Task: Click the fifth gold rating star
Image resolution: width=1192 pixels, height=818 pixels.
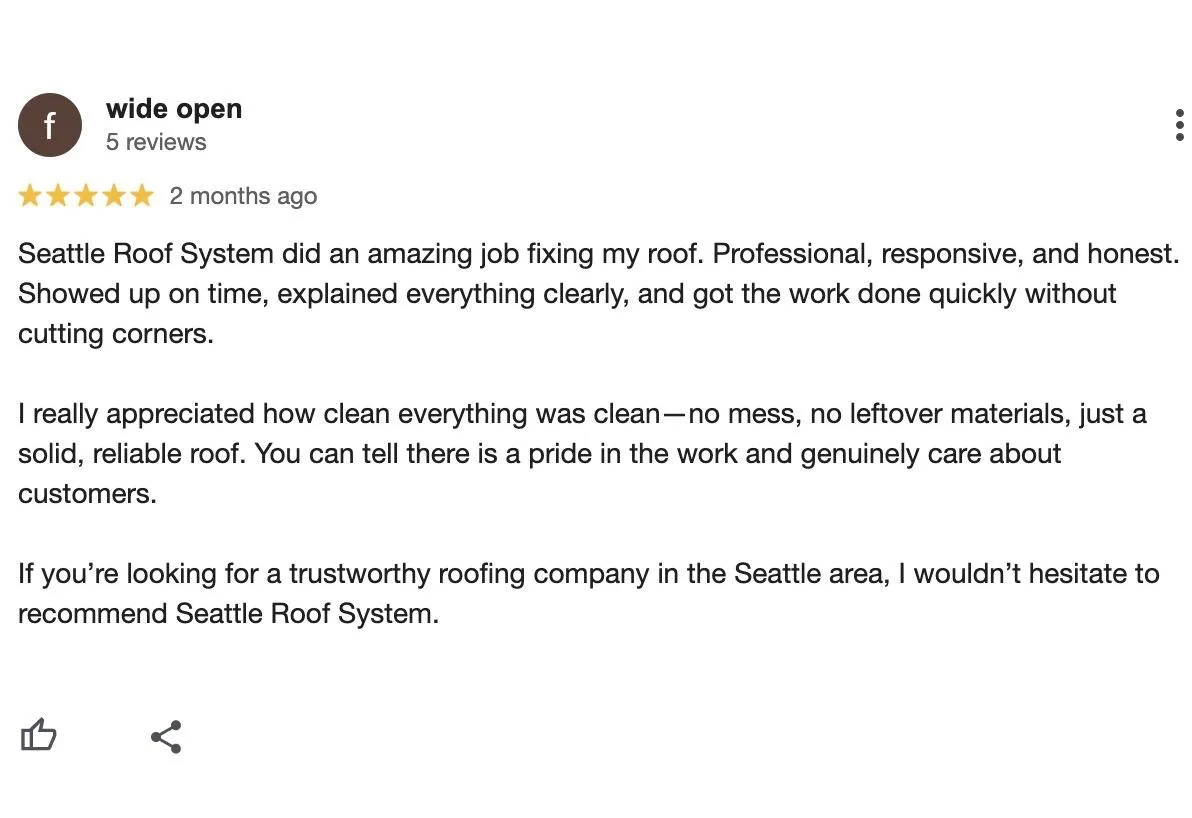Action: (141, 195)
